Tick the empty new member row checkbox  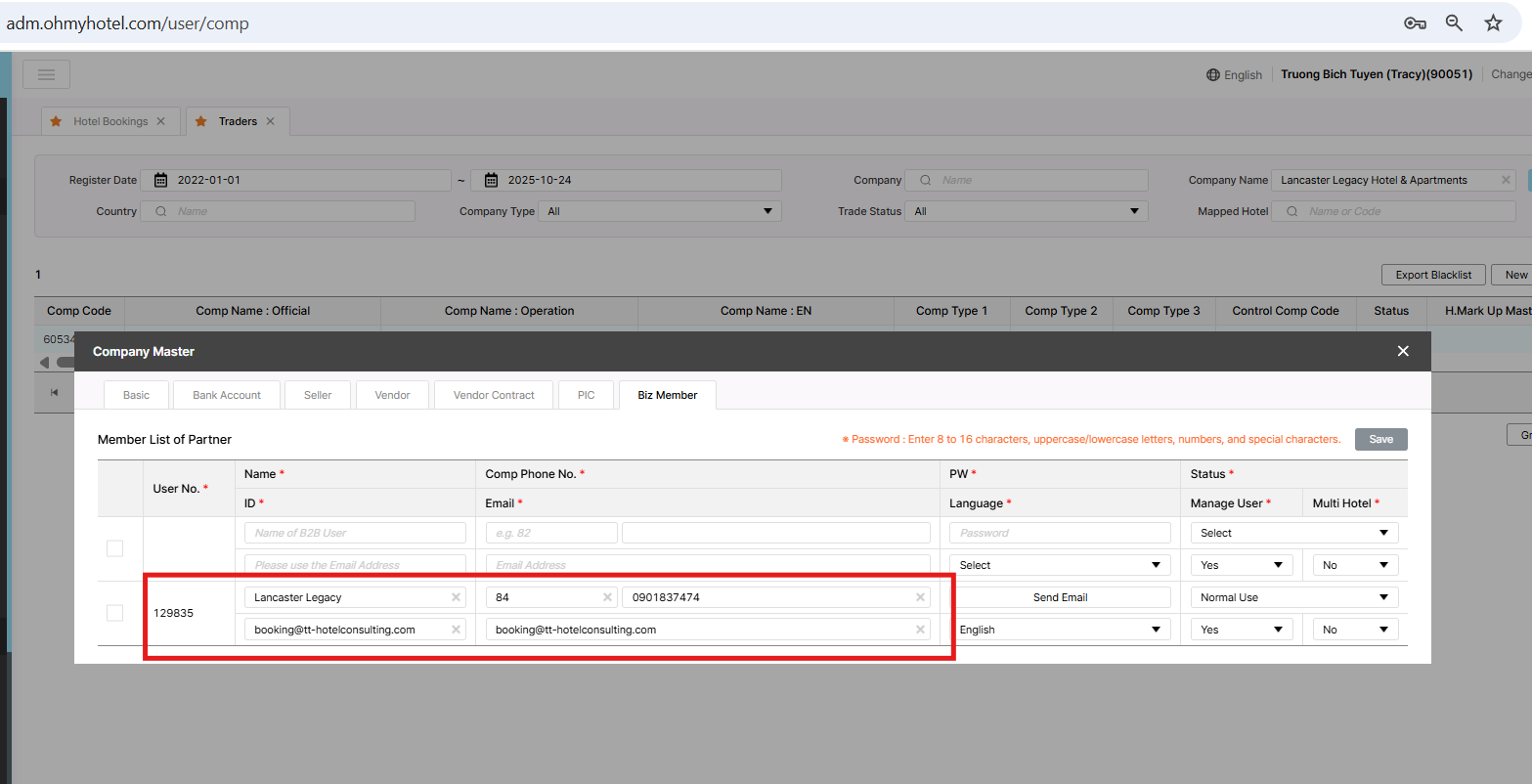tap(114, 548)
